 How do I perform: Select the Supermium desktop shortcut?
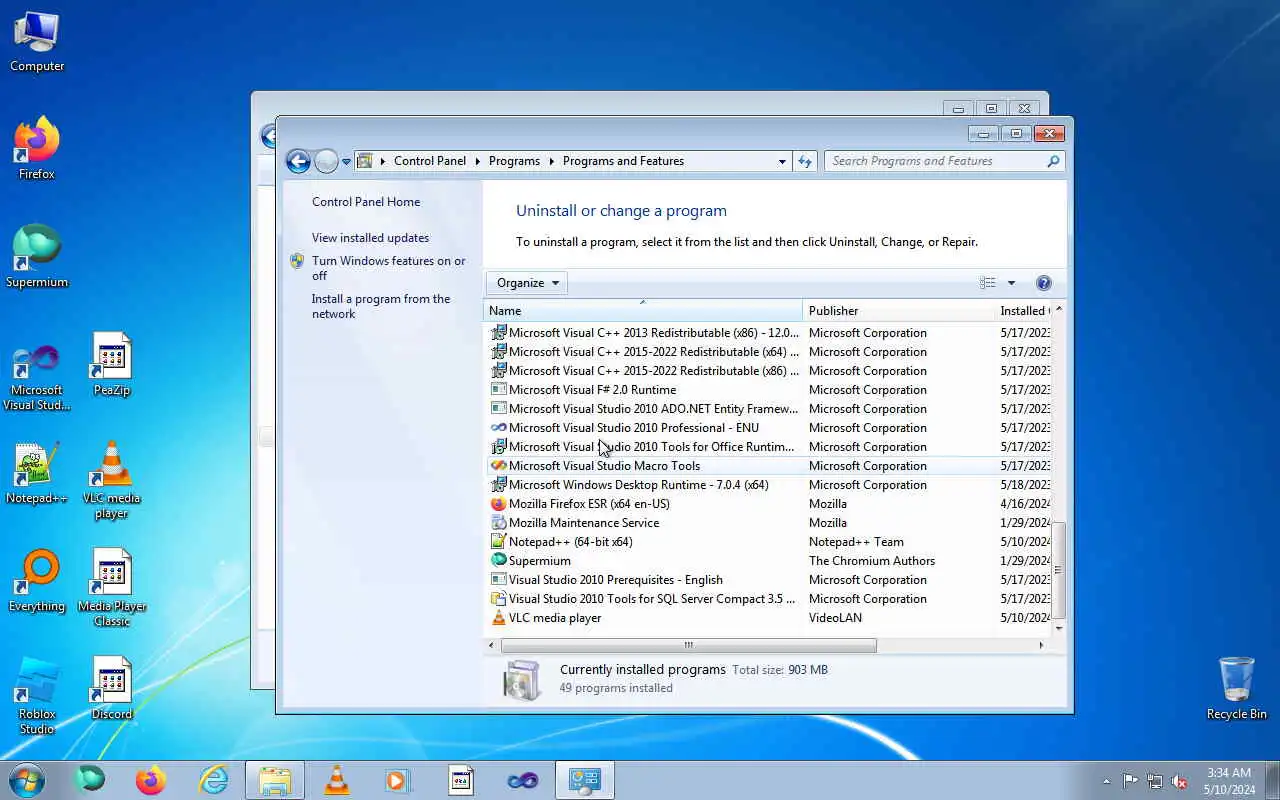click(x=37, y=257)
